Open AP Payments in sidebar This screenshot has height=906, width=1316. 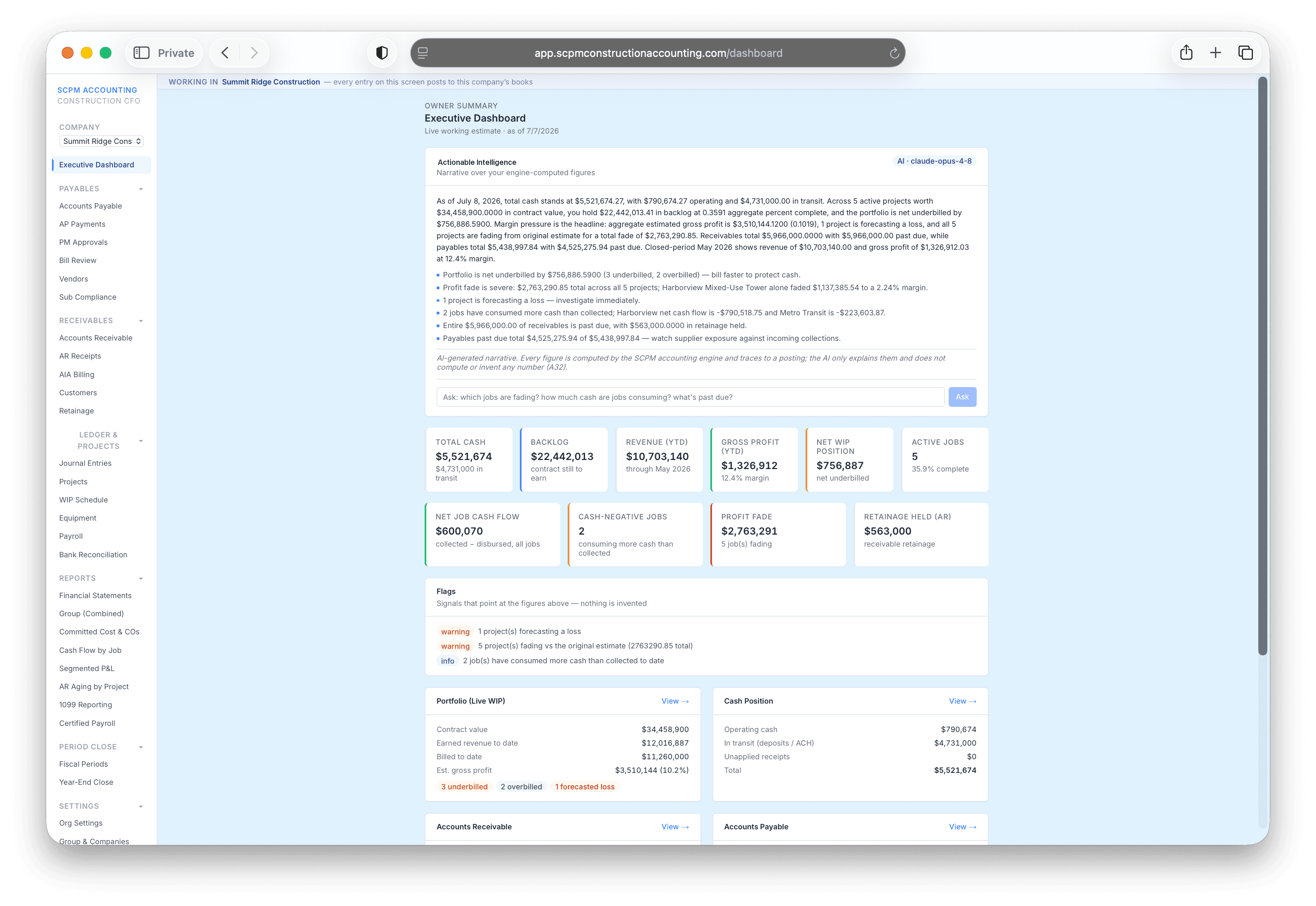click(x=82, y=224)
